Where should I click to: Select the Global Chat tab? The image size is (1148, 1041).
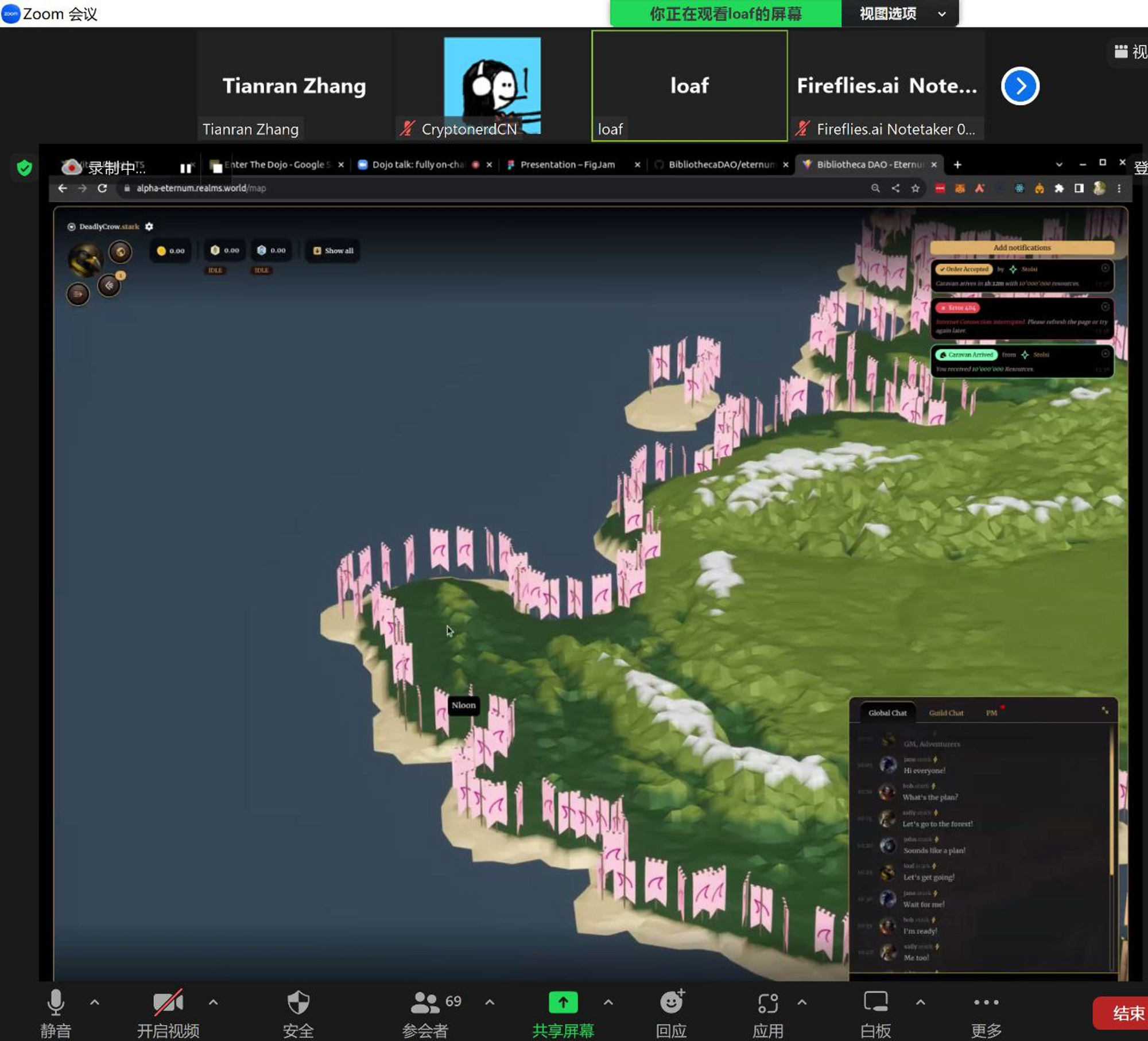coord(887,713)
